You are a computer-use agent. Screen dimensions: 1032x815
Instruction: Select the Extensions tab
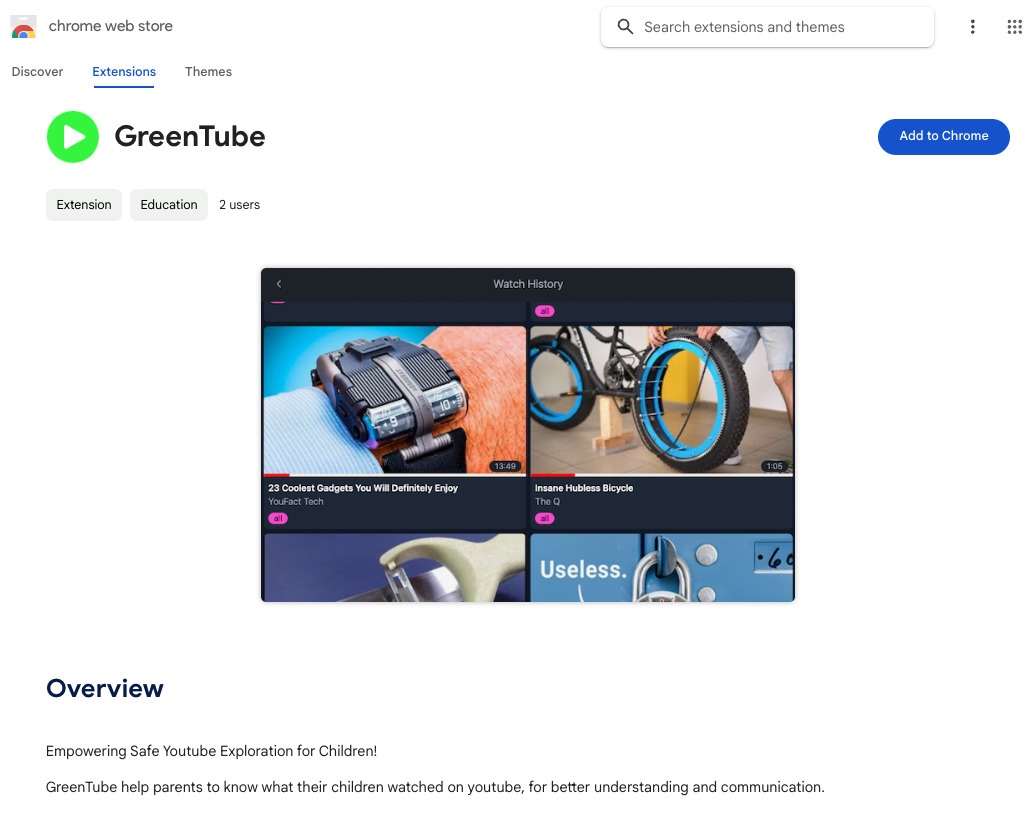(124, 72)
